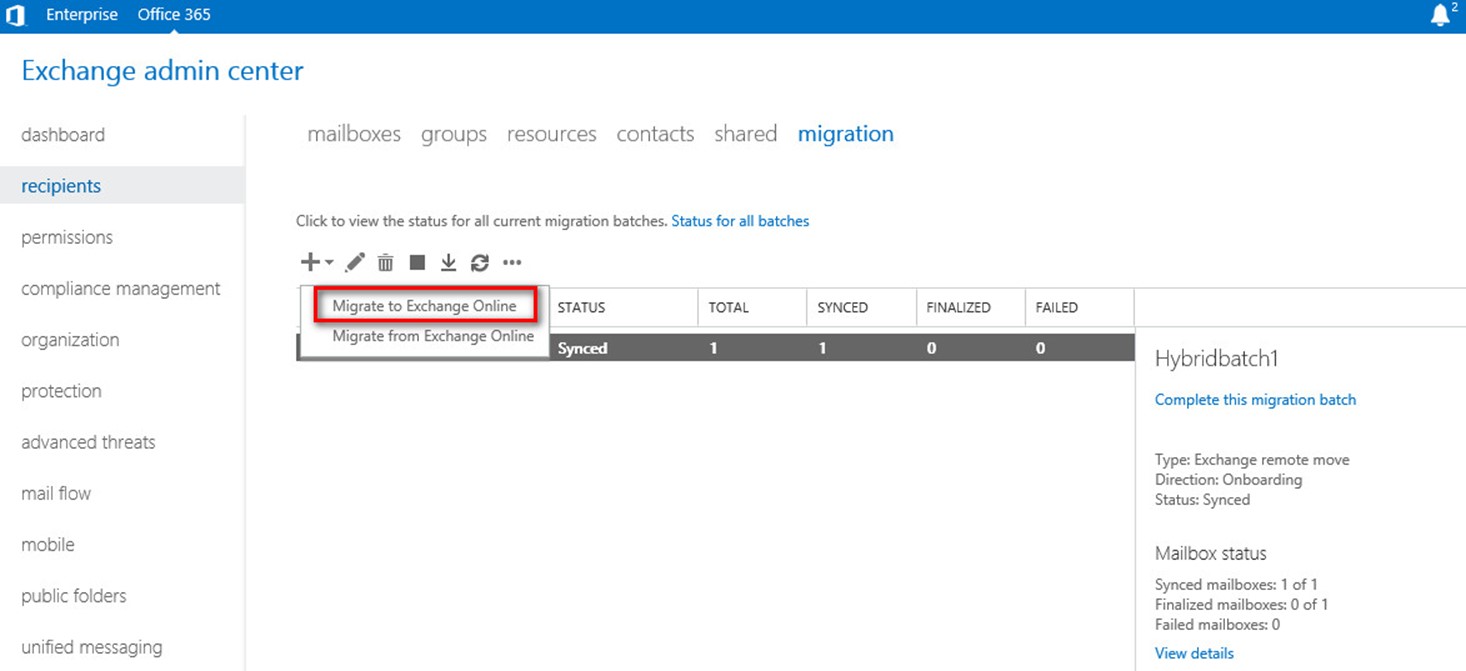Open View details link
This screenshot has width=1466, height=671.
point(1194,653)
